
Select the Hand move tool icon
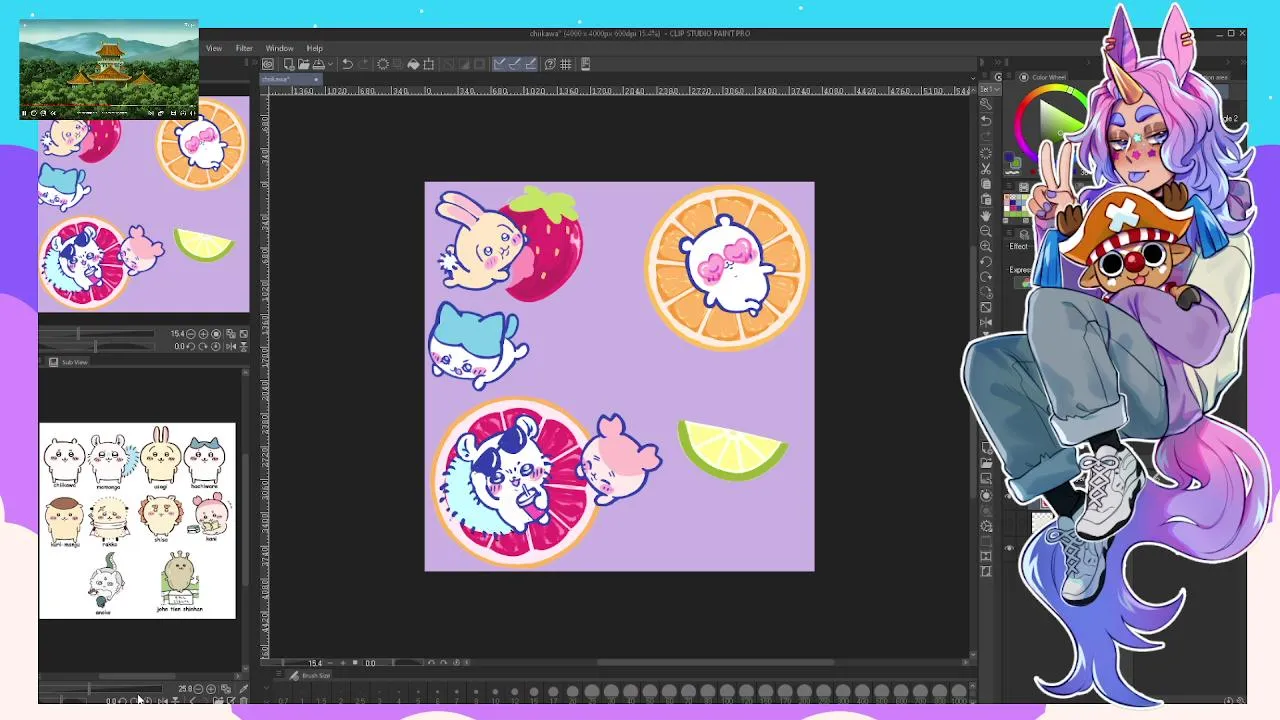tap(986, 216)
